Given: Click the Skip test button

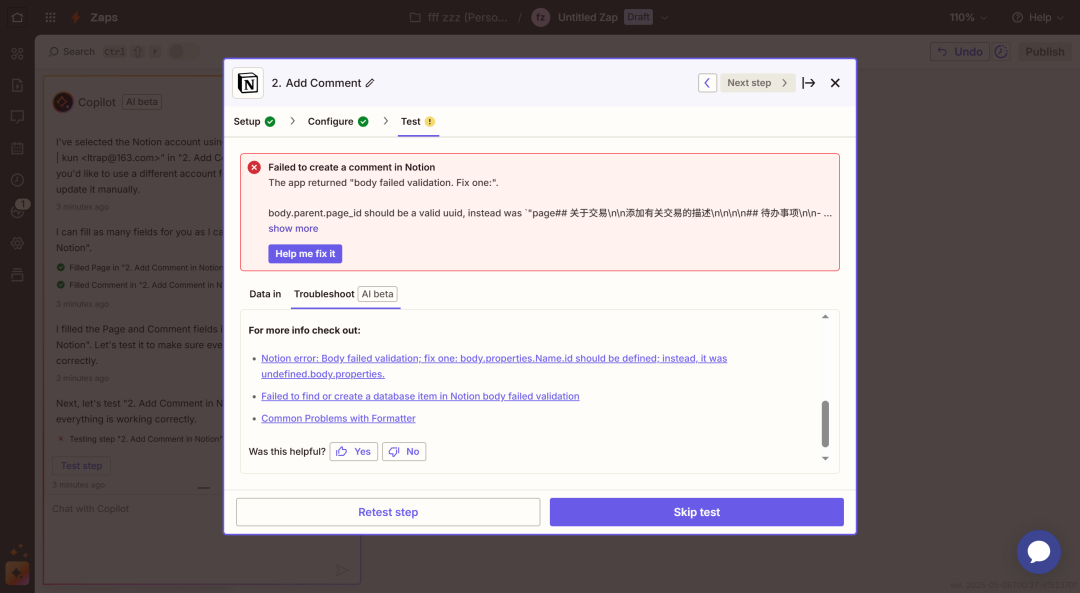Looking at the screenshot, I should coord(696,512).
